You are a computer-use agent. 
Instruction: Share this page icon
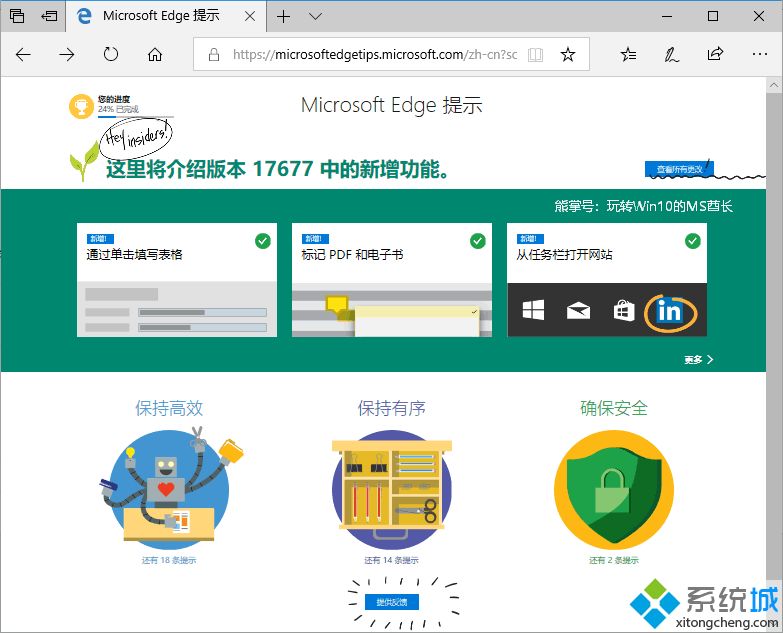tap(715, 53)
